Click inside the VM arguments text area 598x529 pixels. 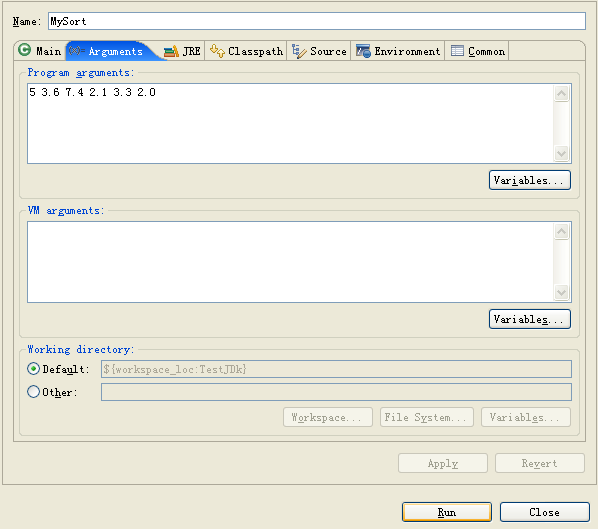tap(290, 262)
